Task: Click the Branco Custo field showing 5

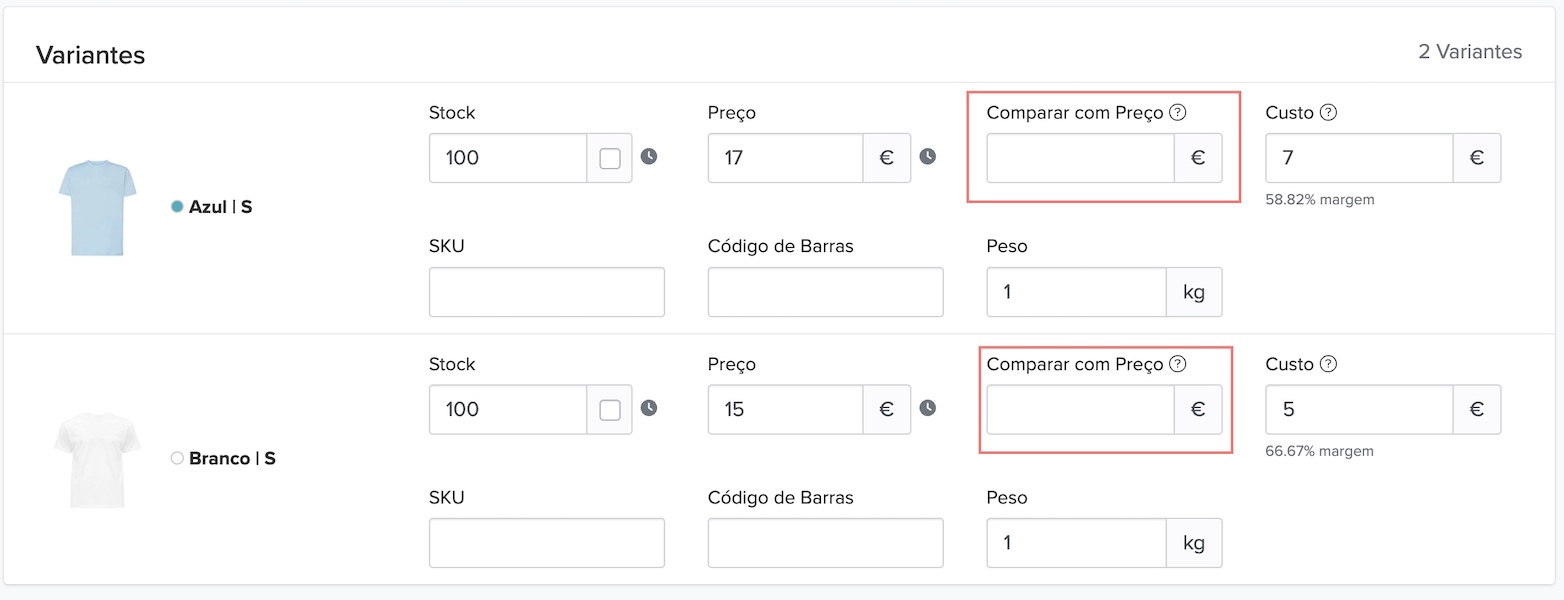Action: pos(1358,410)
